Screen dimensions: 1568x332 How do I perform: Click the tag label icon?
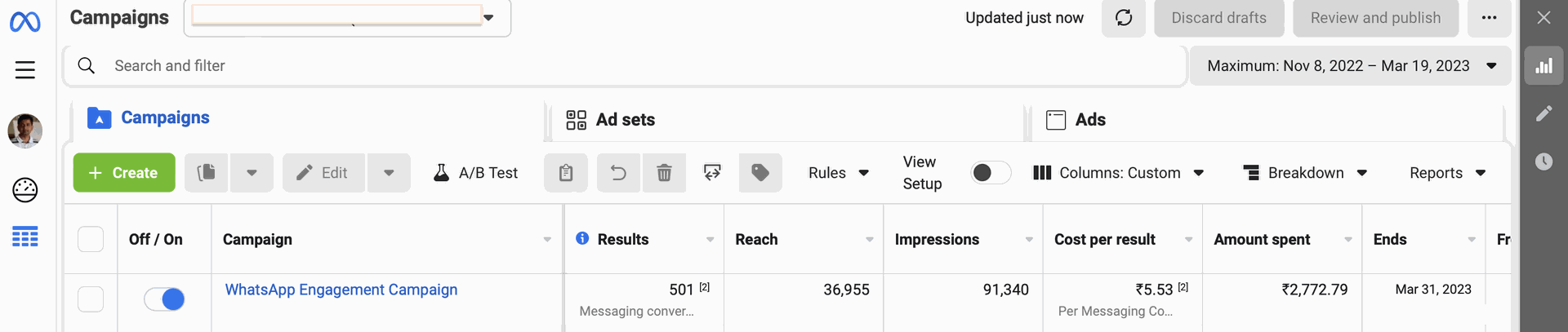[760, 173]
